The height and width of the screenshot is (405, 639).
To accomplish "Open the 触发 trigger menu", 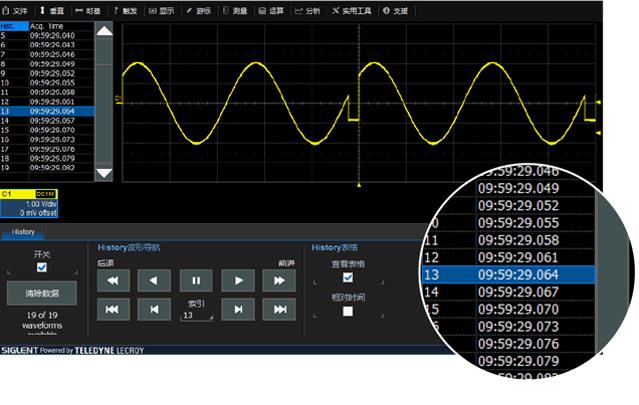I will coord(125,10).
